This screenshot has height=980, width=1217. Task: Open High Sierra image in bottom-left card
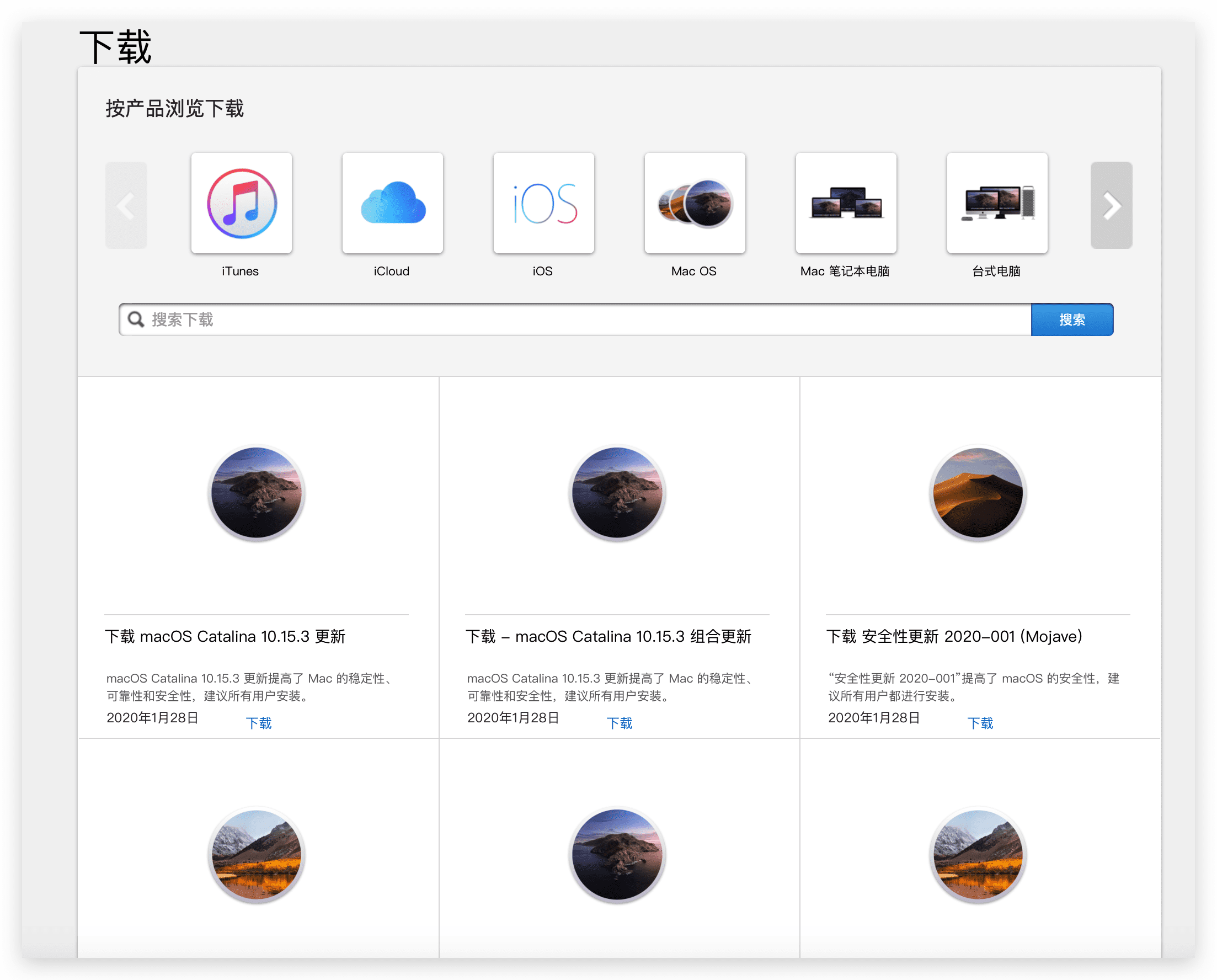coord(257,855)
